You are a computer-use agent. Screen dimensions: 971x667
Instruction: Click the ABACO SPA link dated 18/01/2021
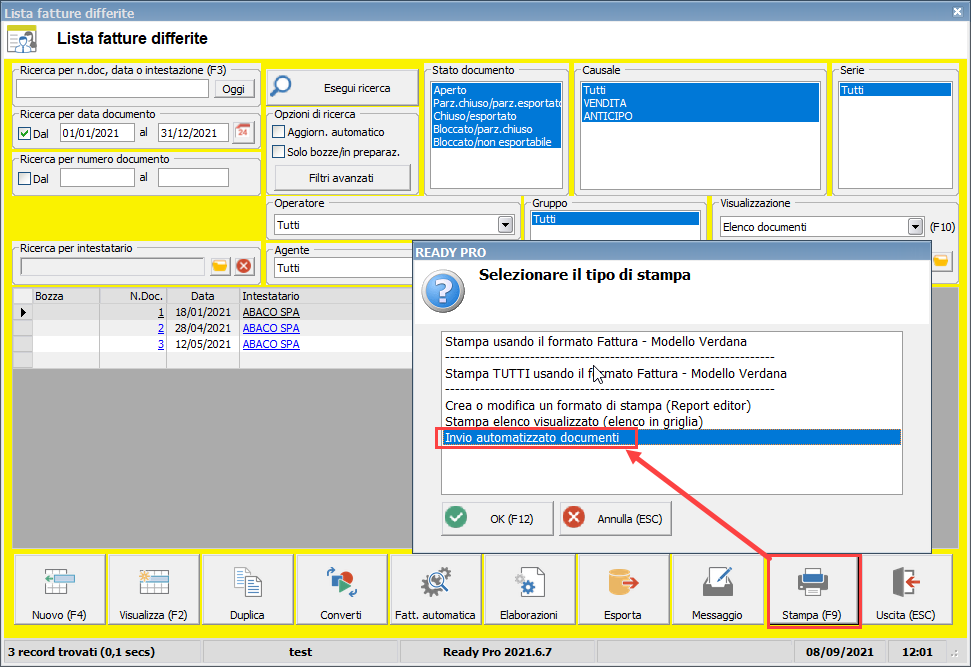(271, 312)
